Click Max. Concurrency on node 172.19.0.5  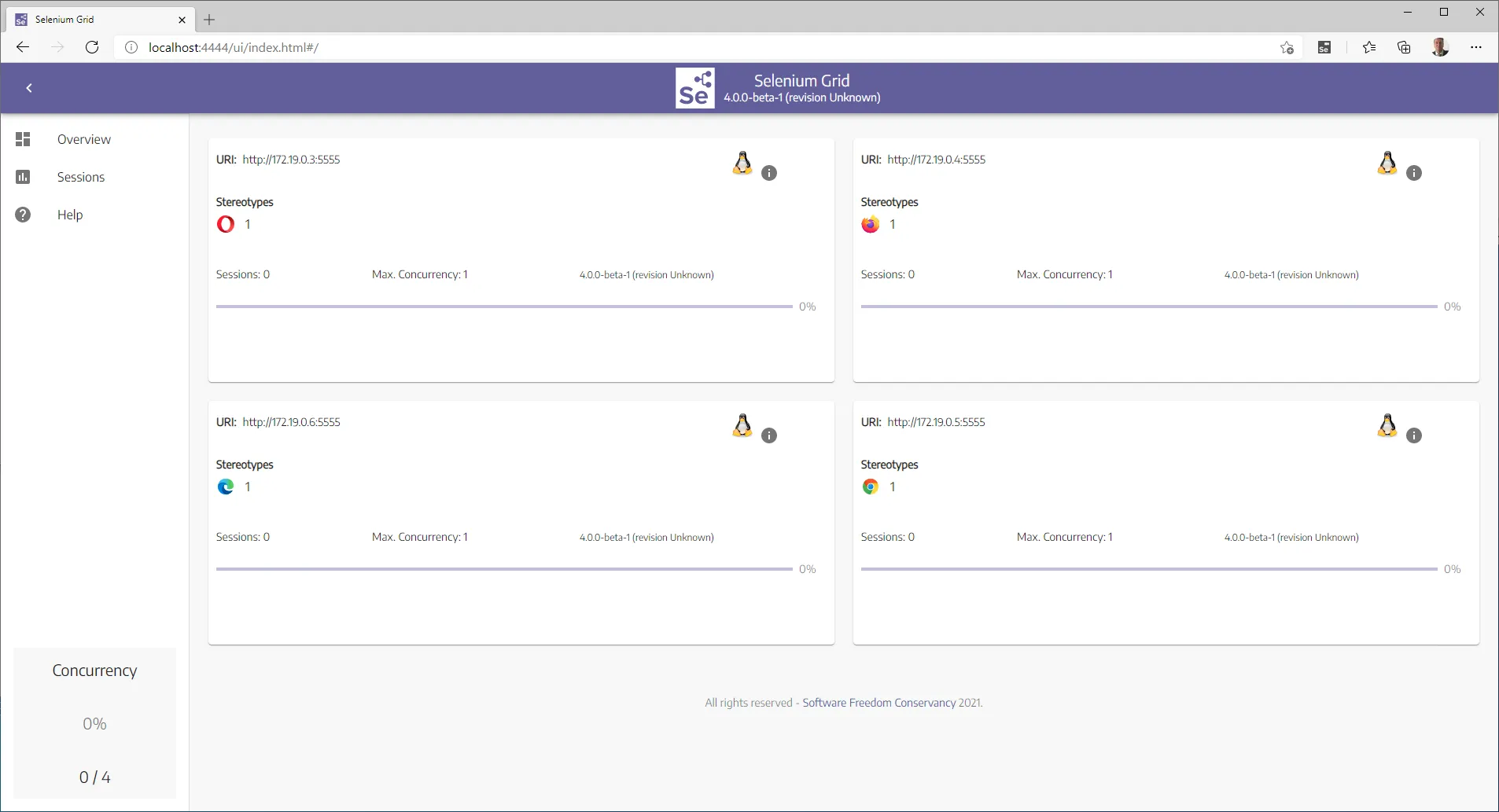click(x=1065, y=537)
